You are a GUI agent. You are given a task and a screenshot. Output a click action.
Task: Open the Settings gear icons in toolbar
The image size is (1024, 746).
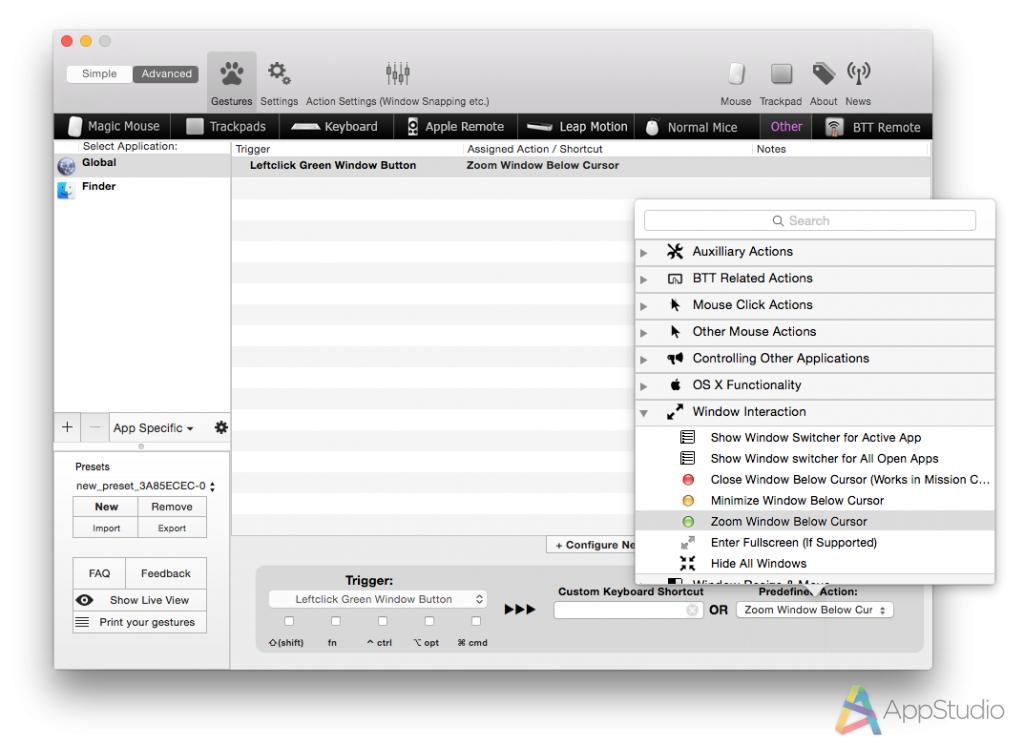(x=279, y=75)
